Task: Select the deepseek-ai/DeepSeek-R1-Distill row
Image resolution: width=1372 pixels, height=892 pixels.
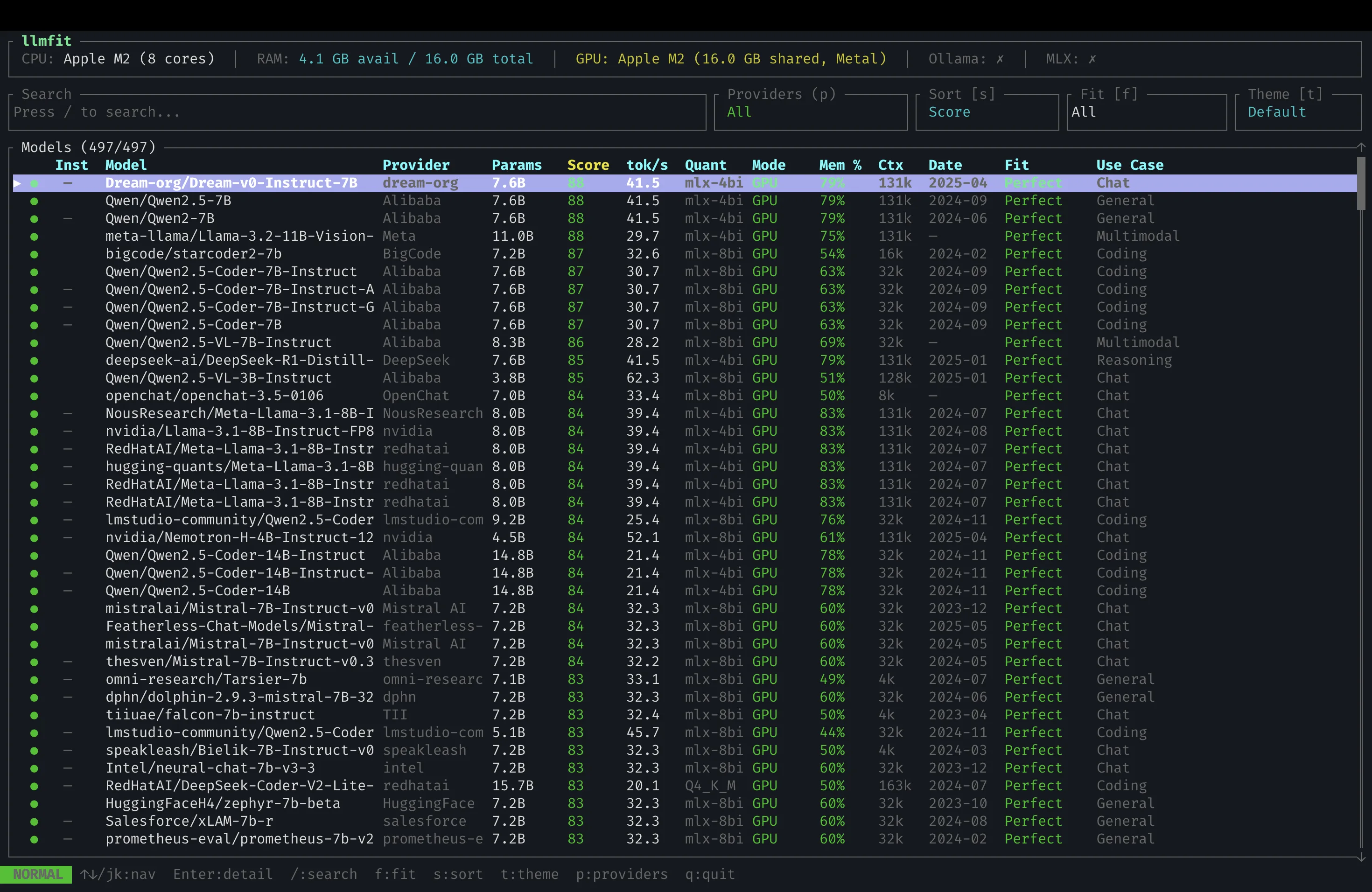Action: [x=685, y=361]
